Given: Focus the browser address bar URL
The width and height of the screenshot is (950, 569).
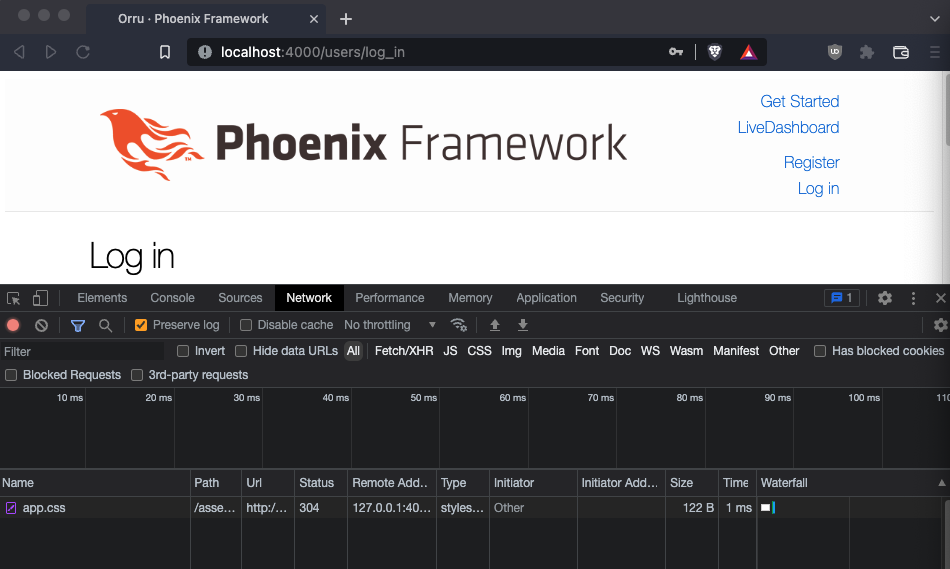Looking at the screenshot, I should (313, 52).
